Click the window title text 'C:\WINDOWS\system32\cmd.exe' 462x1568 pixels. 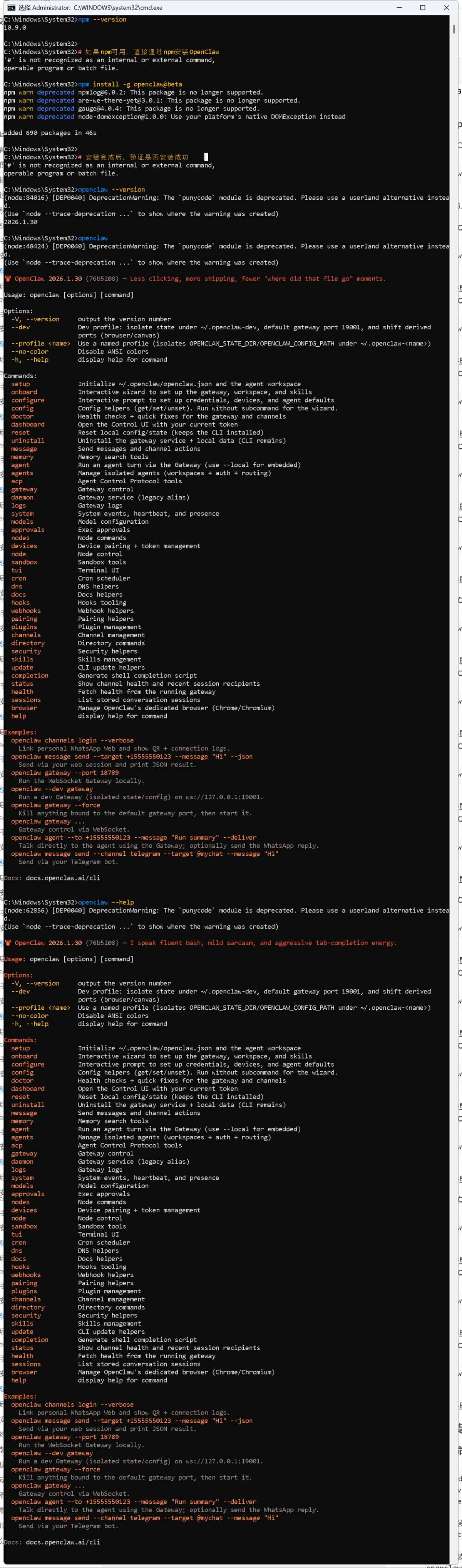pos(118,8)
